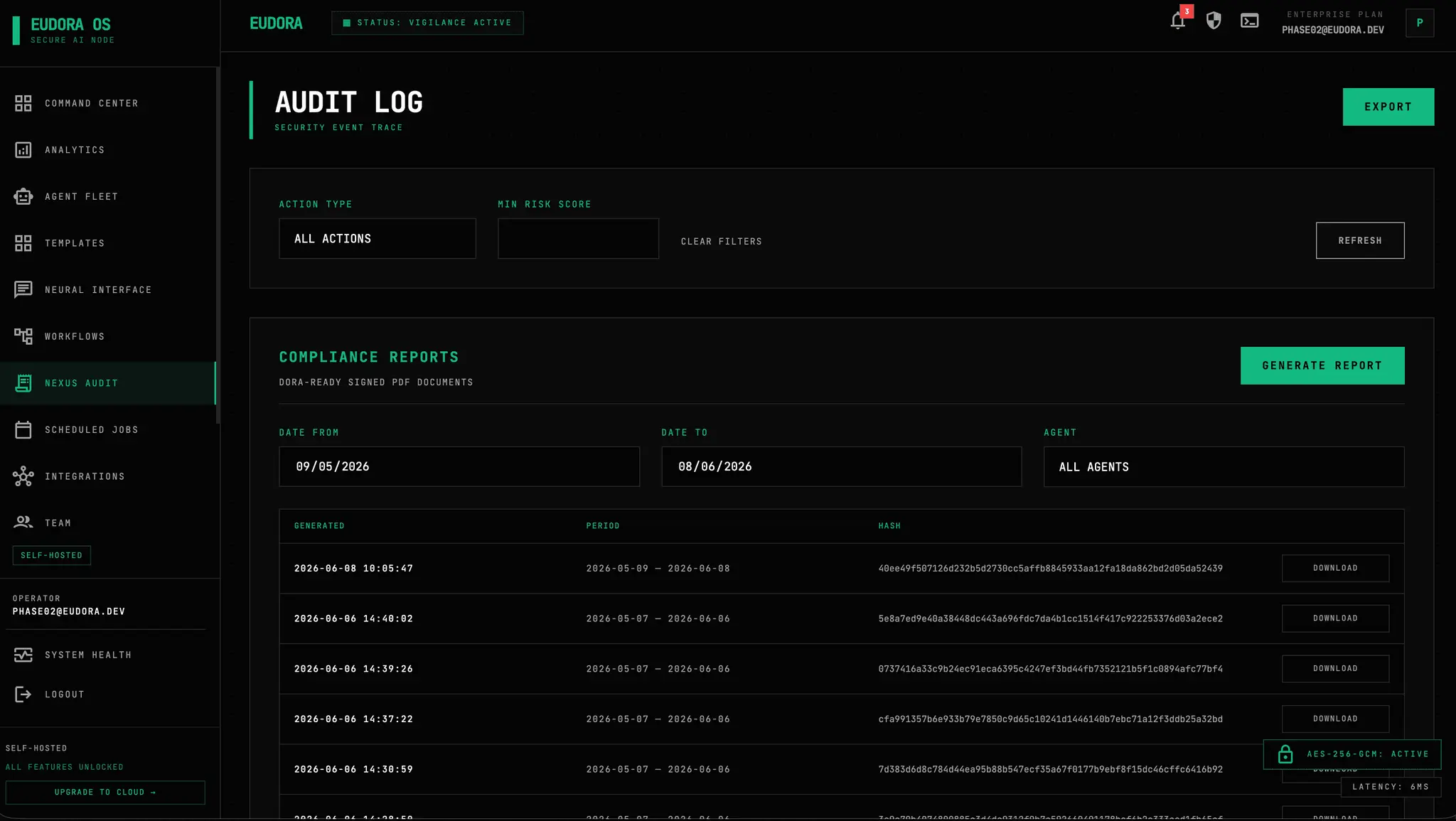Click the Export button
This screenshot has width=1456, height=821.
pyautogui.click(x=1388, y=107)
